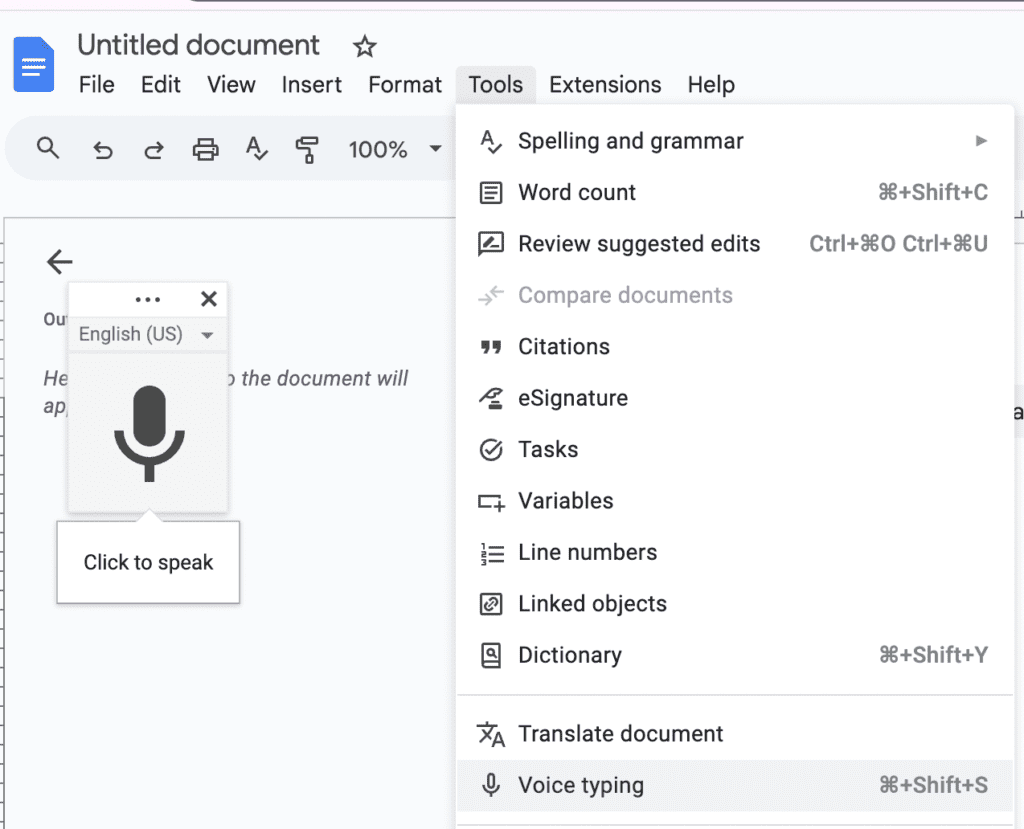
Task: Select Word count from the menu
Action: [x=577, y=192]
